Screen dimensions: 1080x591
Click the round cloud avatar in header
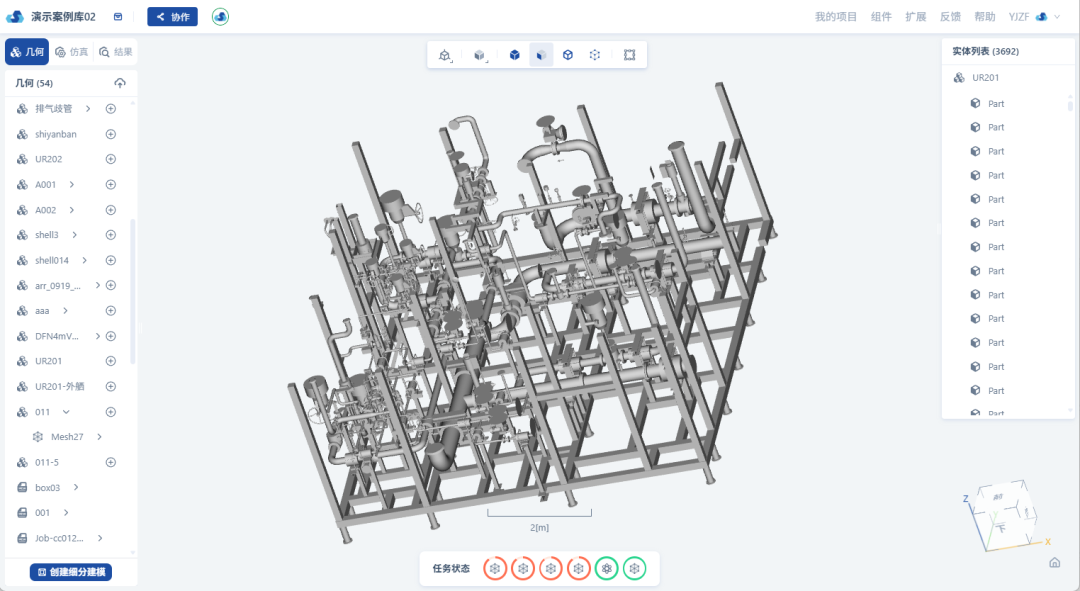(x=220, y=17)
